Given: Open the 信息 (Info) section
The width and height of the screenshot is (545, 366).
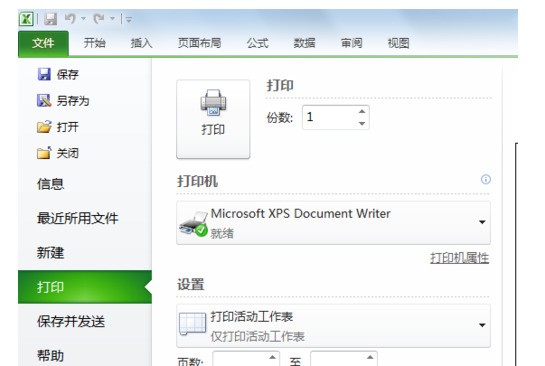Looking at the screenshot, I should (x=51, y=184).
